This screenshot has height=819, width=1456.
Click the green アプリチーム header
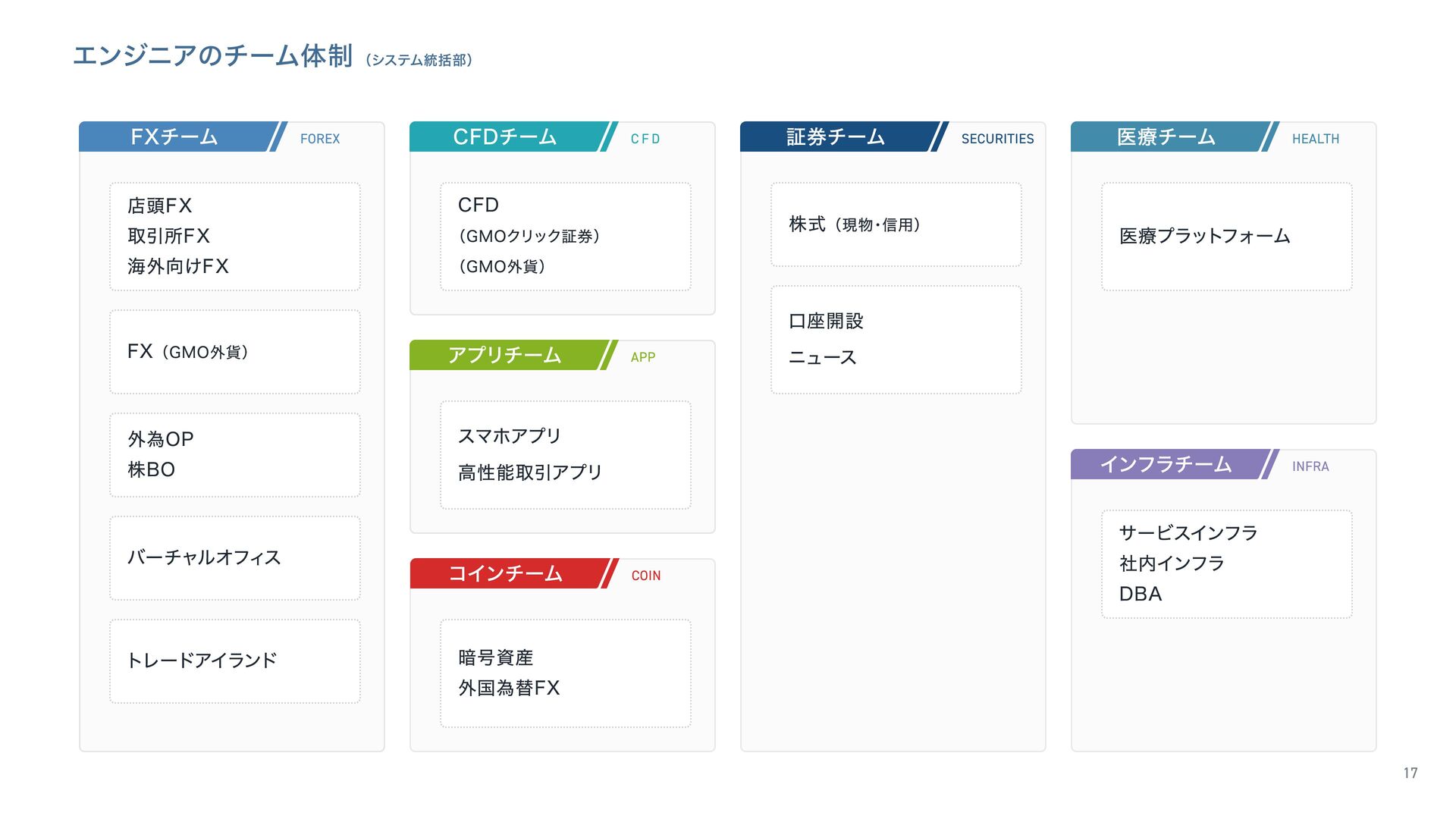505,356
